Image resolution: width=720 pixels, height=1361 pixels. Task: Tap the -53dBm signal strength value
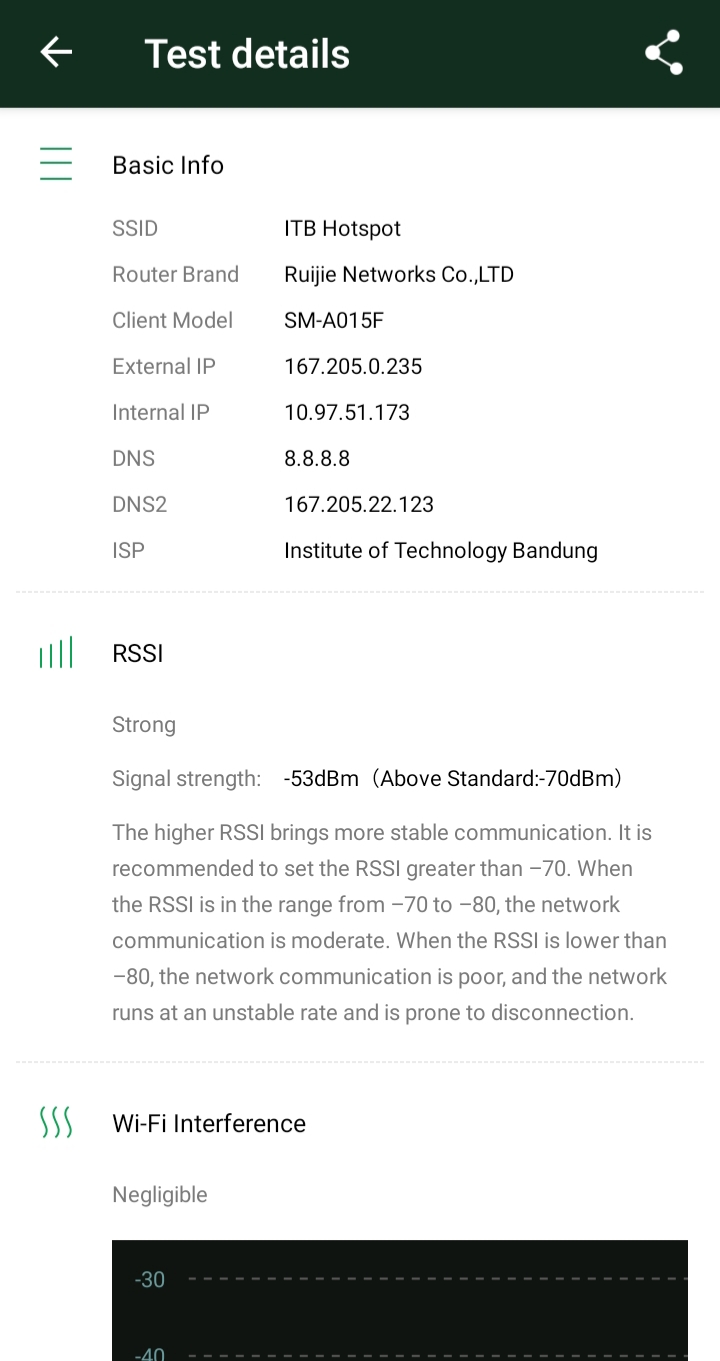coord(321,778)
